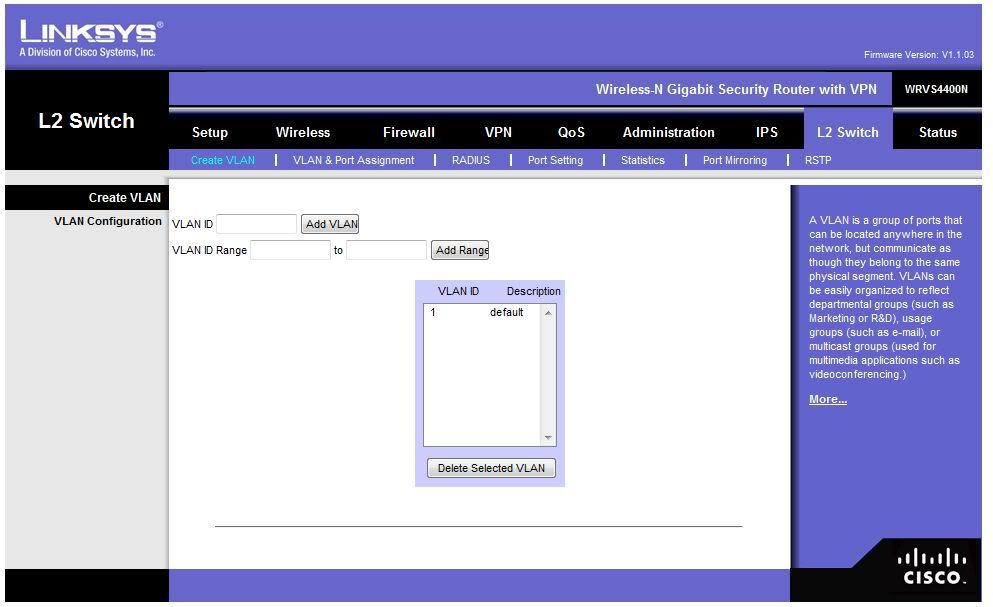Click Delete Selected VLAN button
This screenshot has width=993, height=607.
tap(491, 468)
